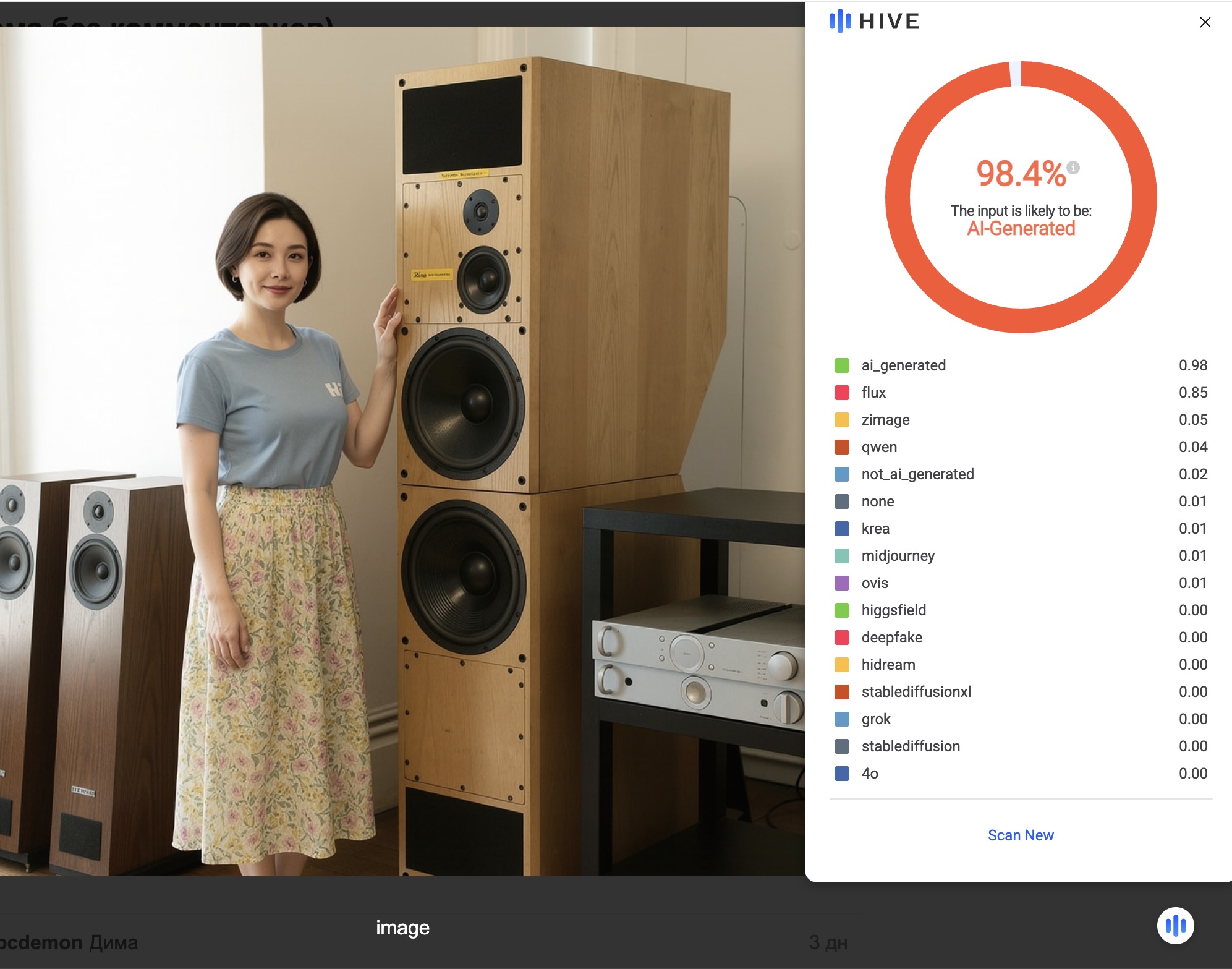The height and width of the screenshot is (969, 1232).
Task: Click the Hive logo icon in panel header
Action: tap(839, 21)
